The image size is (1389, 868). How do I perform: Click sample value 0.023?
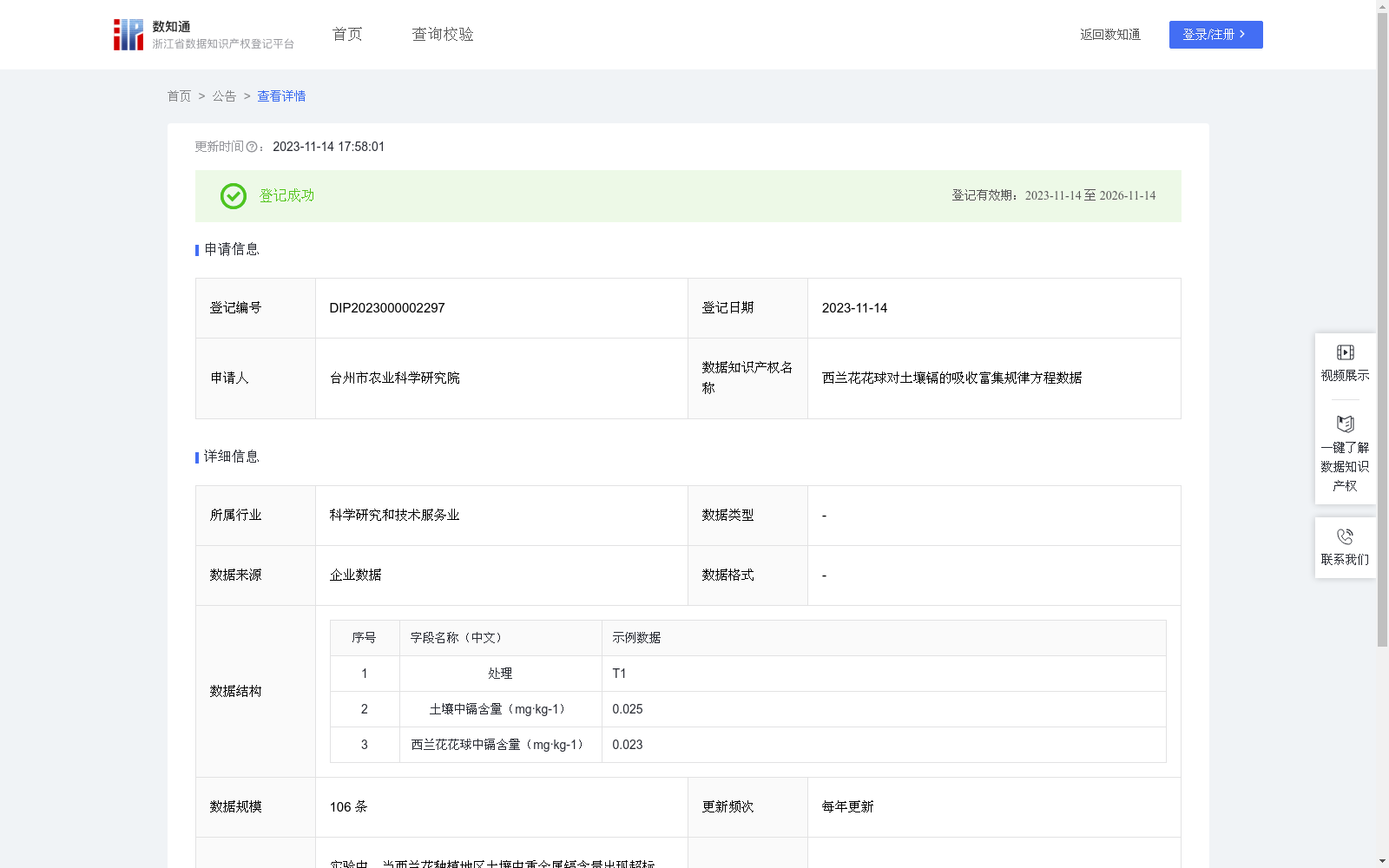pyautogui.click(x=628, y=745)
